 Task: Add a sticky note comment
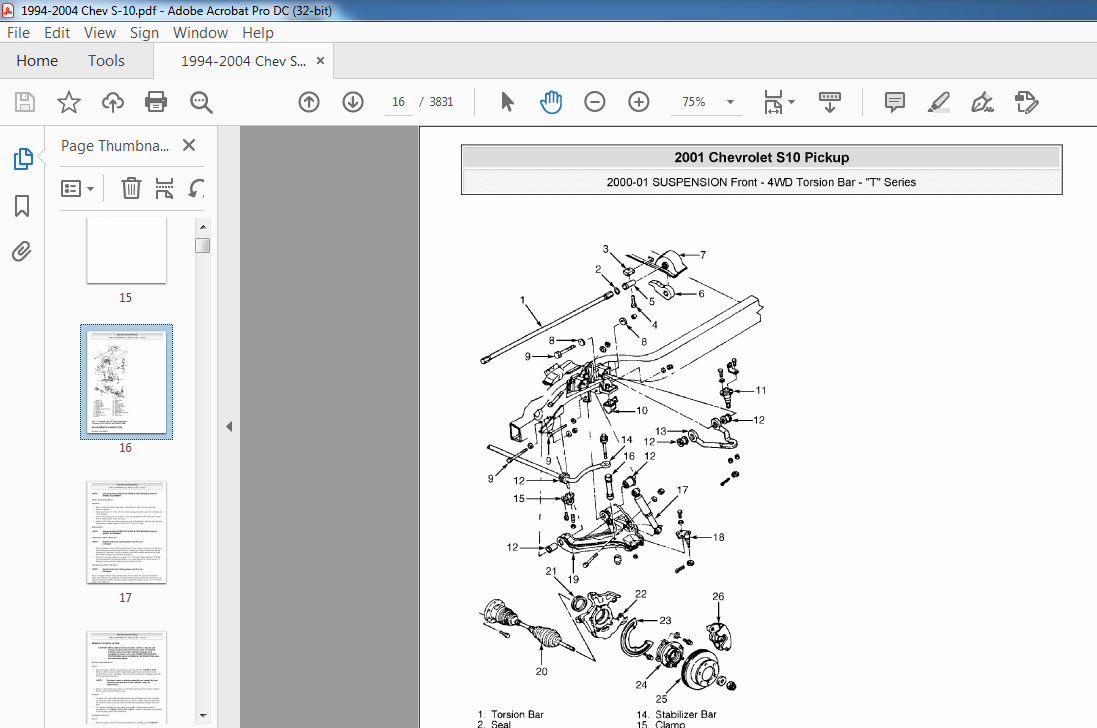pos(894,102)
